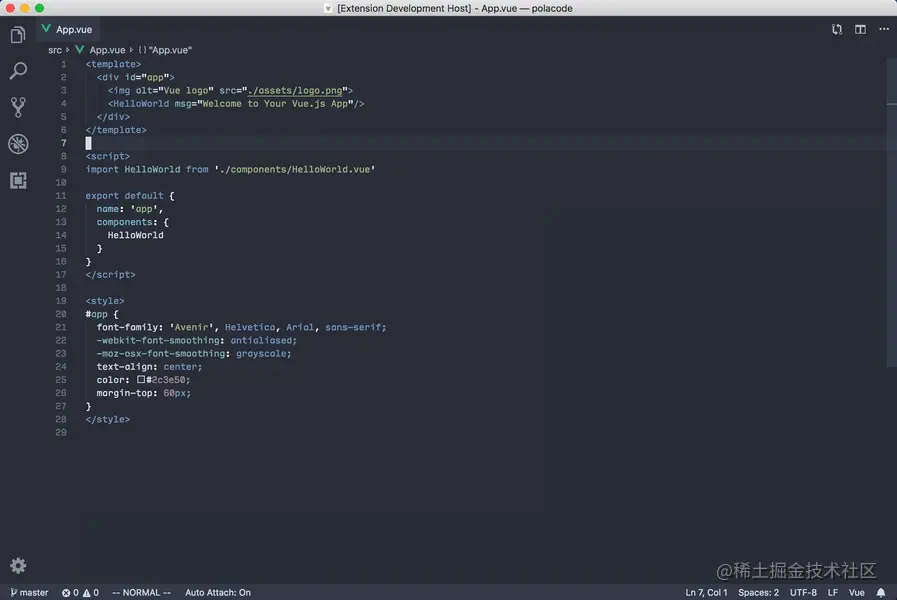Screen dimensions: 897x600
Task: Click the #2c3e50 color swatch
Action: pos(141,380)
